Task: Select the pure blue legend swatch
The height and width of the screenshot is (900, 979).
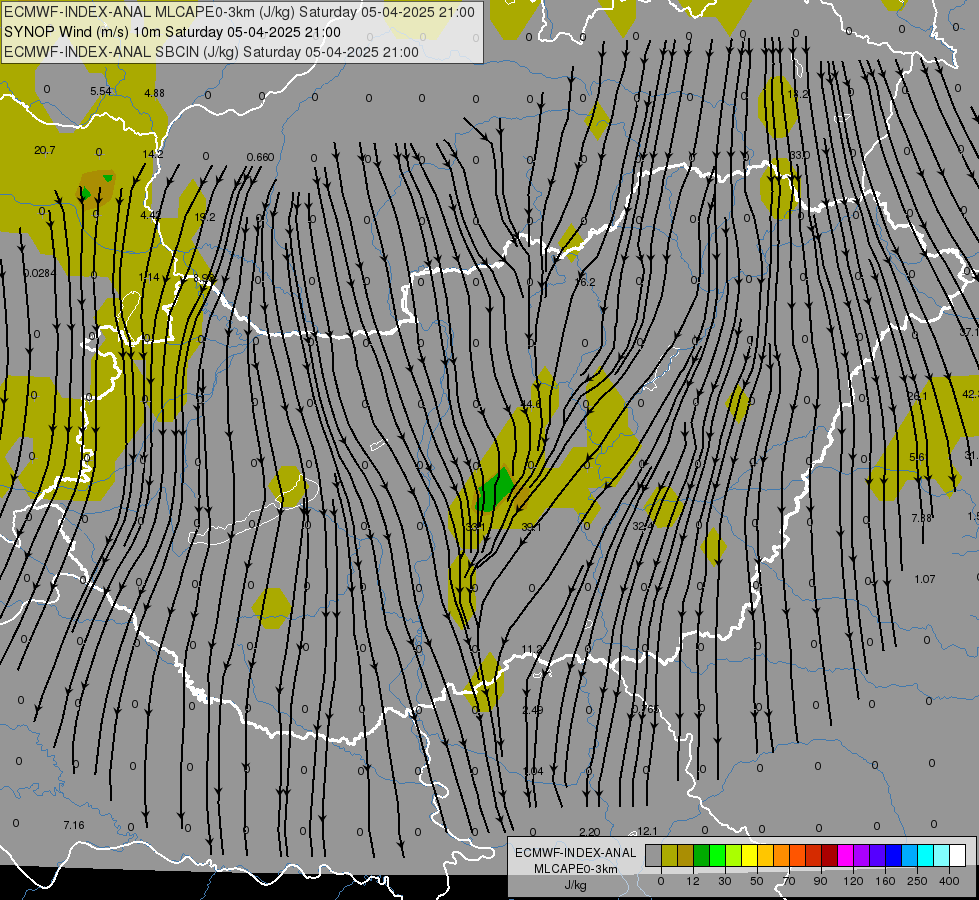Action: point(893,856)
